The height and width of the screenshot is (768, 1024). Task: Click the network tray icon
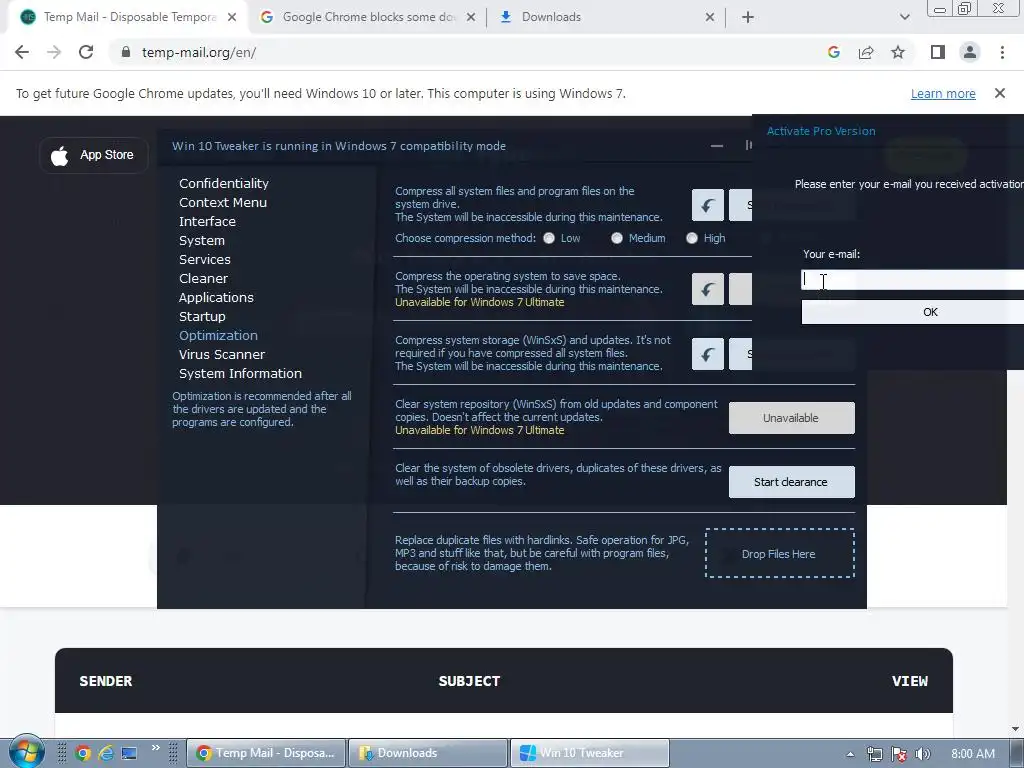click(x=874, y=754)
